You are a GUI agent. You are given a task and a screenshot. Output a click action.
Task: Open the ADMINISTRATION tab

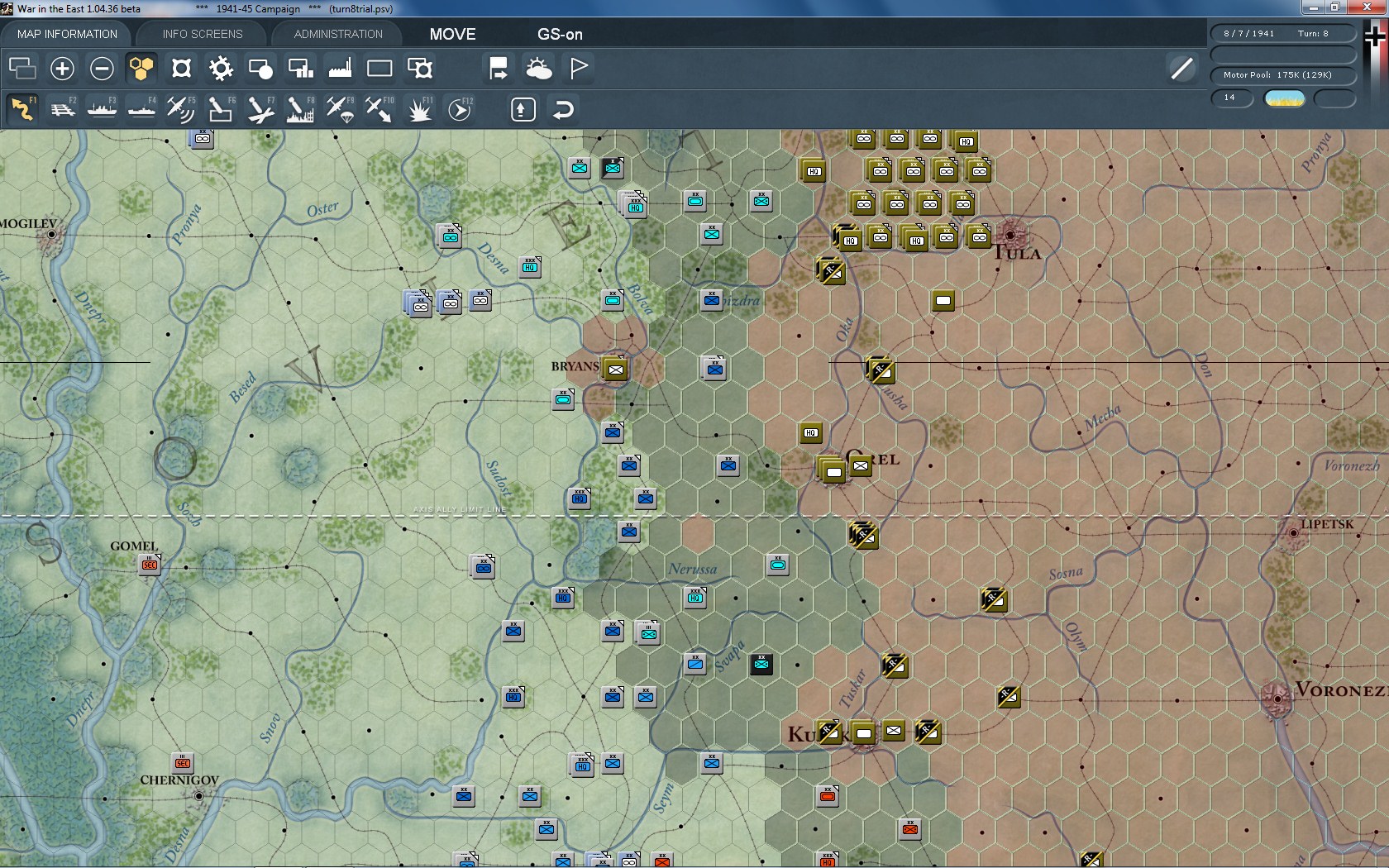338,34
